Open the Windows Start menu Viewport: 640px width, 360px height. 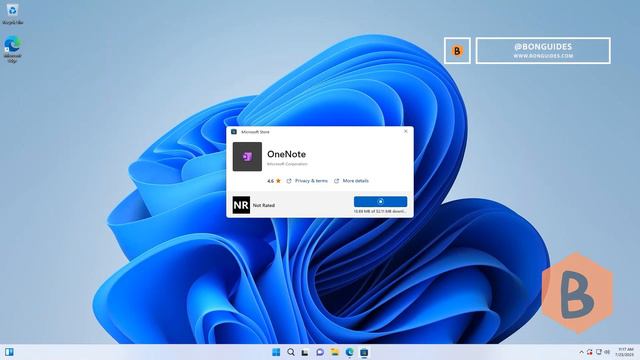(x=276, y=352)
